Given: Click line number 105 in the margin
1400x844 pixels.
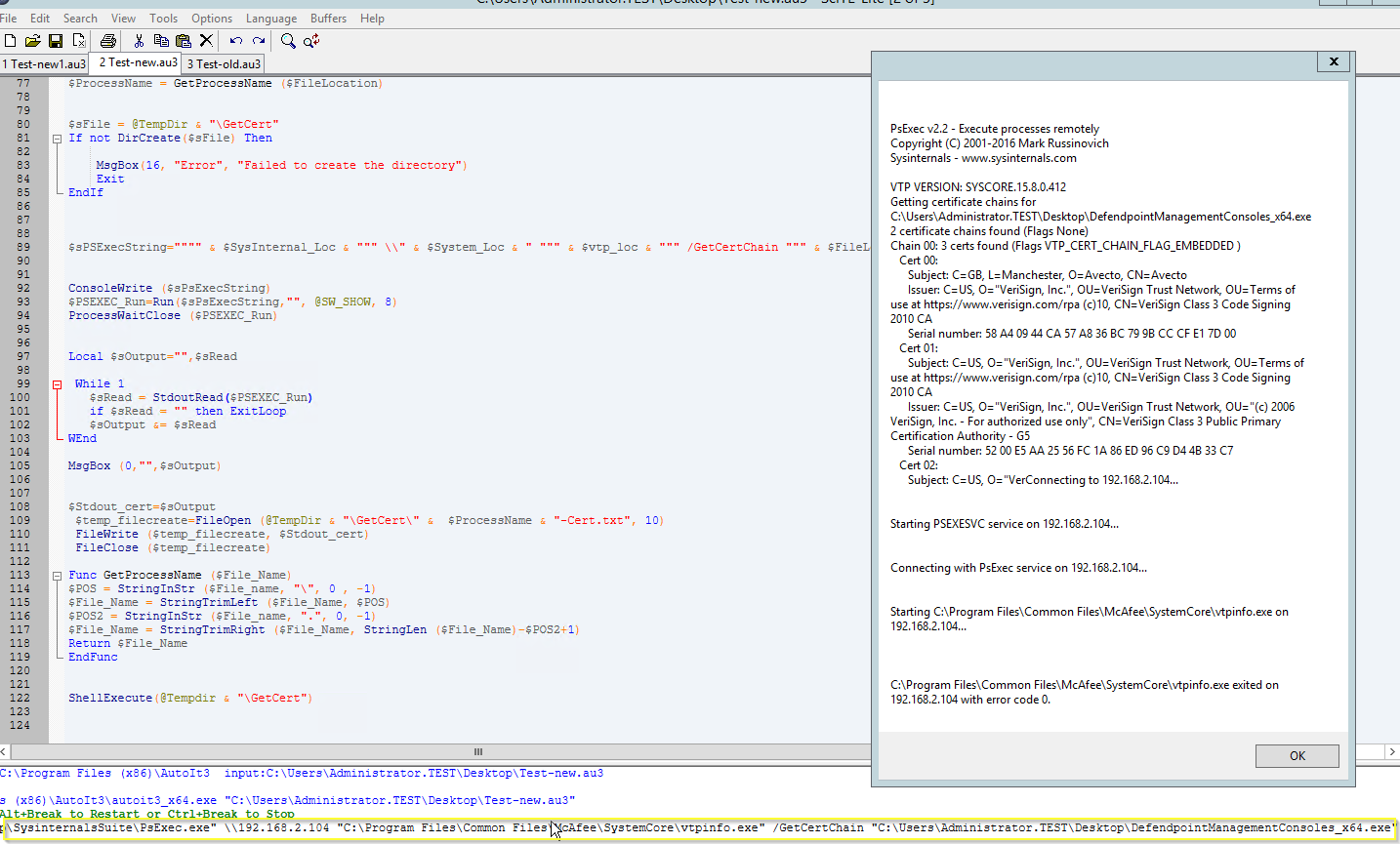Looking at the screenshot, I should (20, 466).
